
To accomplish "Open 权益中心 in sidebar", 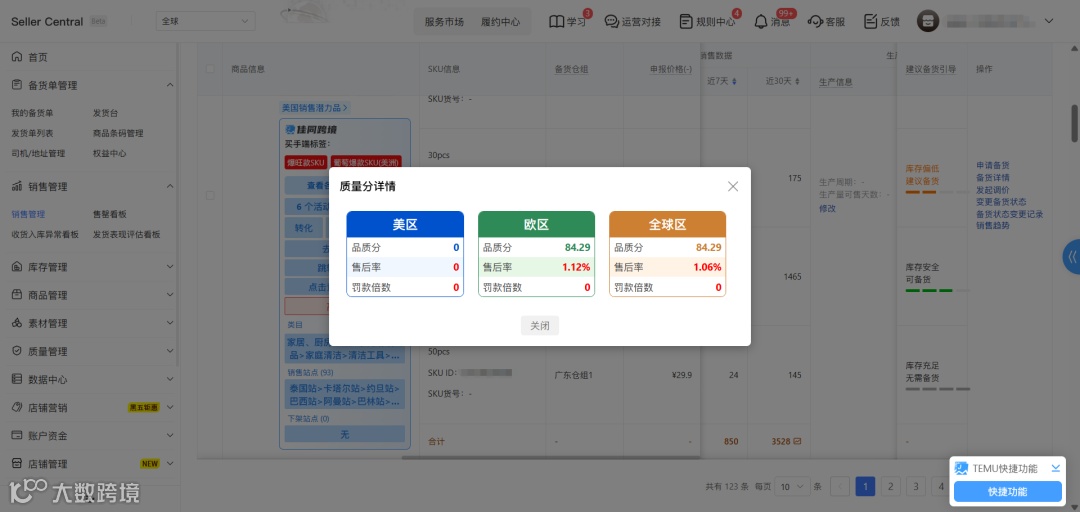I will coord(110,154).
